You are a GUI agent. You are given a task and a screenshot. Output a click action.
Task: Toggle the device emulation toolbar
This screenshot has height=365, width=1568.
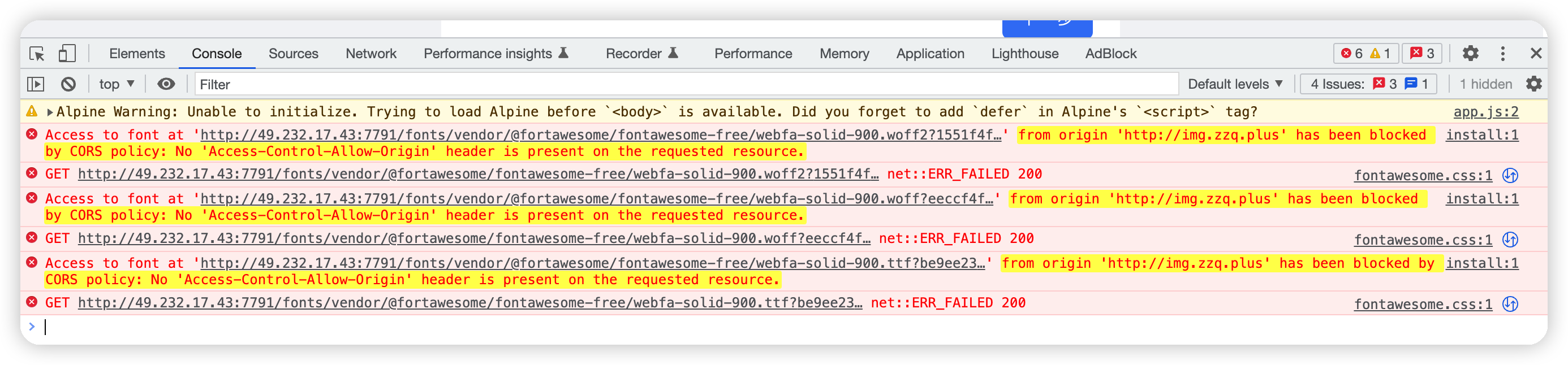point(67,54)
